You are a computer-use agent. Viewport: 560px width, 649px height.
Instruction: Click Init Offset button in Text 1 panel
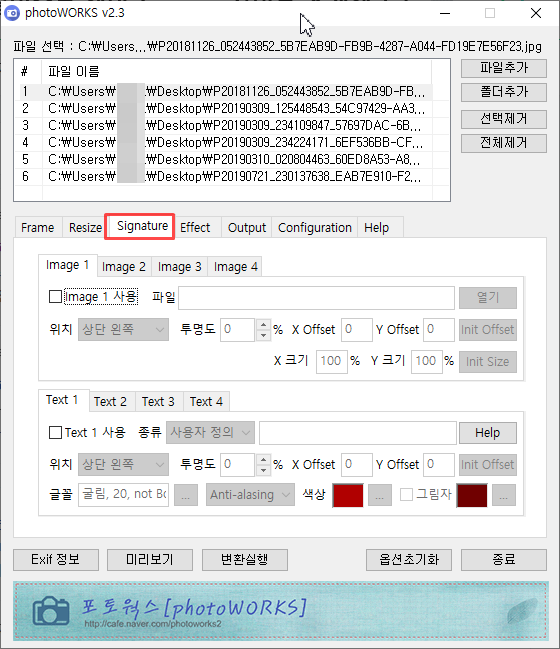tap(488, 465)
